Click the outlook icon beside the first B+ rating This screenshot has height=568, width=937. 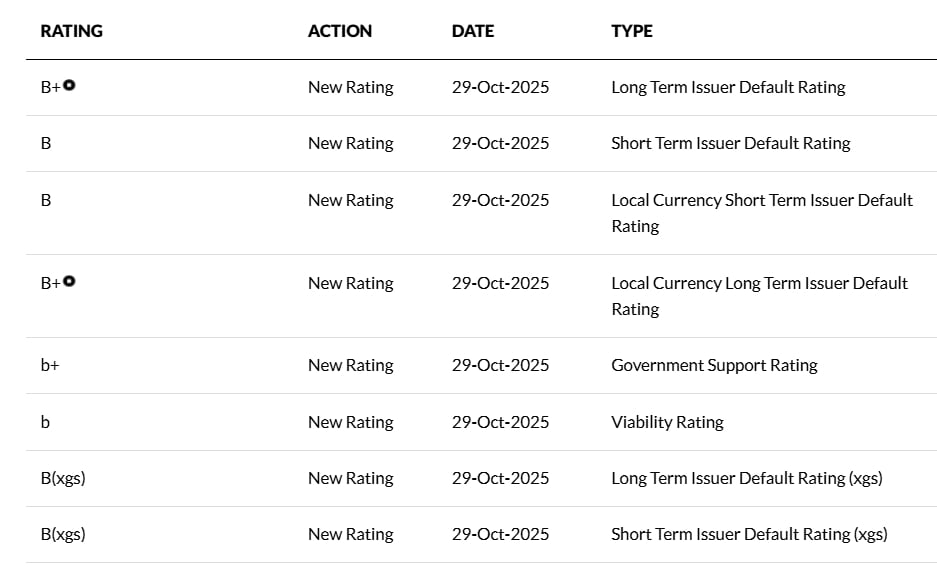(x=69, y=85)
